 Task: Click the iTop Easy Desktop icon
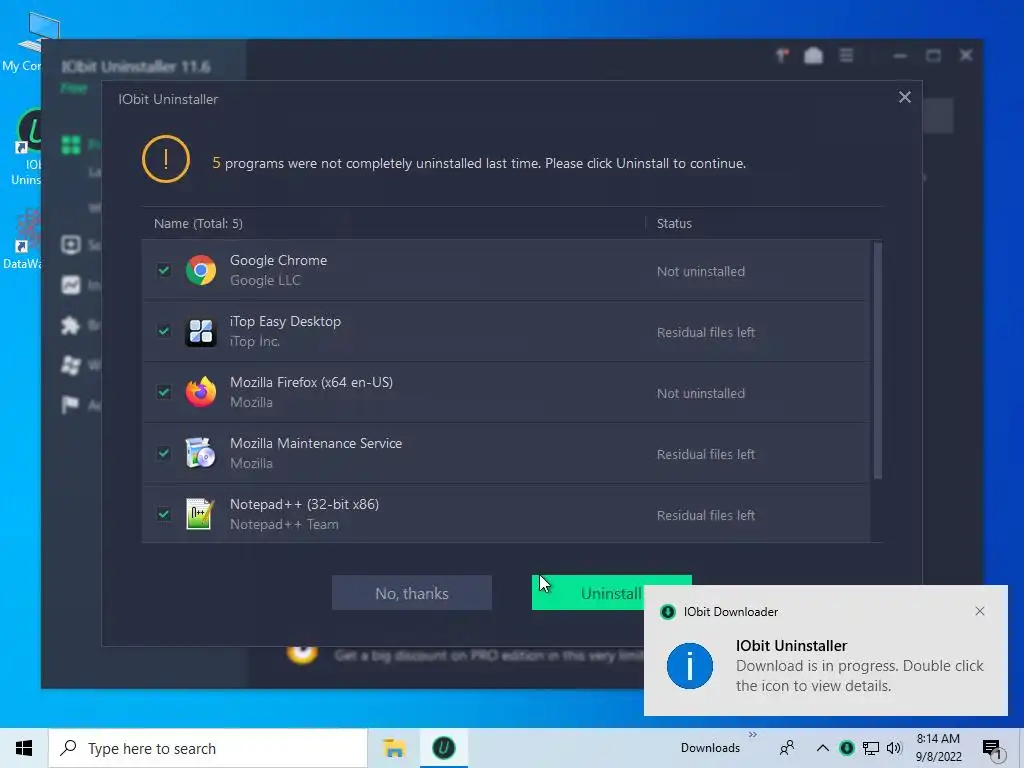pyautogui.click(x=200, y=331)
